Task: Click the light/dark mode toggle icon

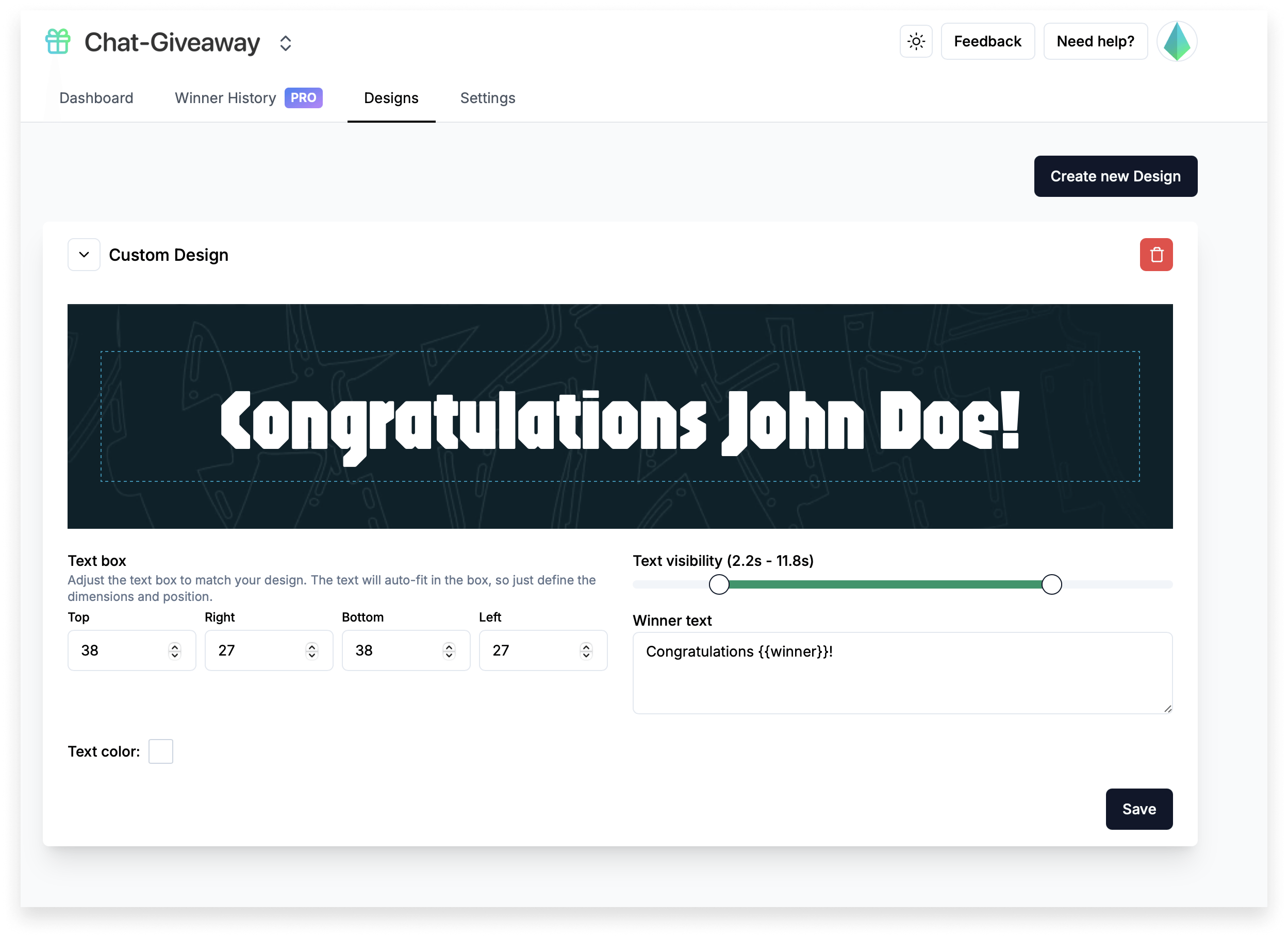Action: (917, 41)
